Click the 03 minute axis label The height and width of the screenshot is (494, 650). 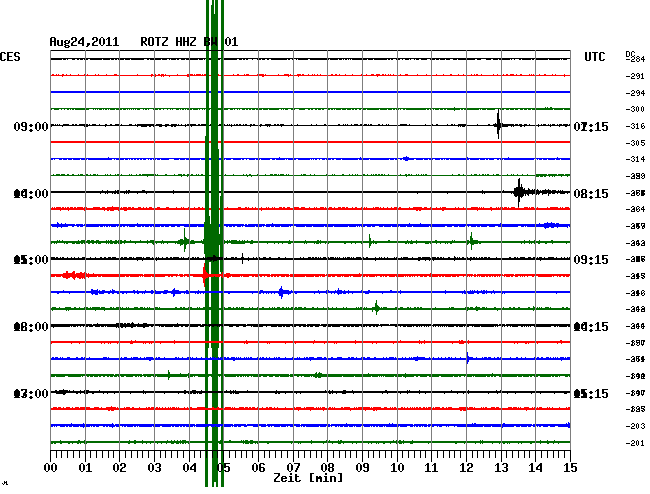[154, 468]
